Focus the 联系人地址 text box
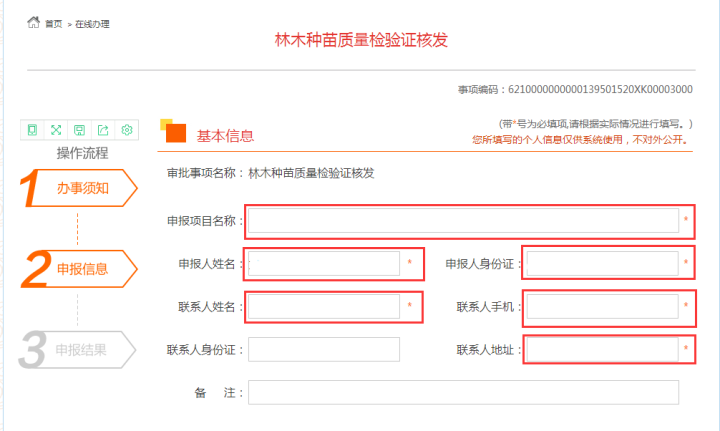This screenshot has width=720, height=431. point(602,350)
